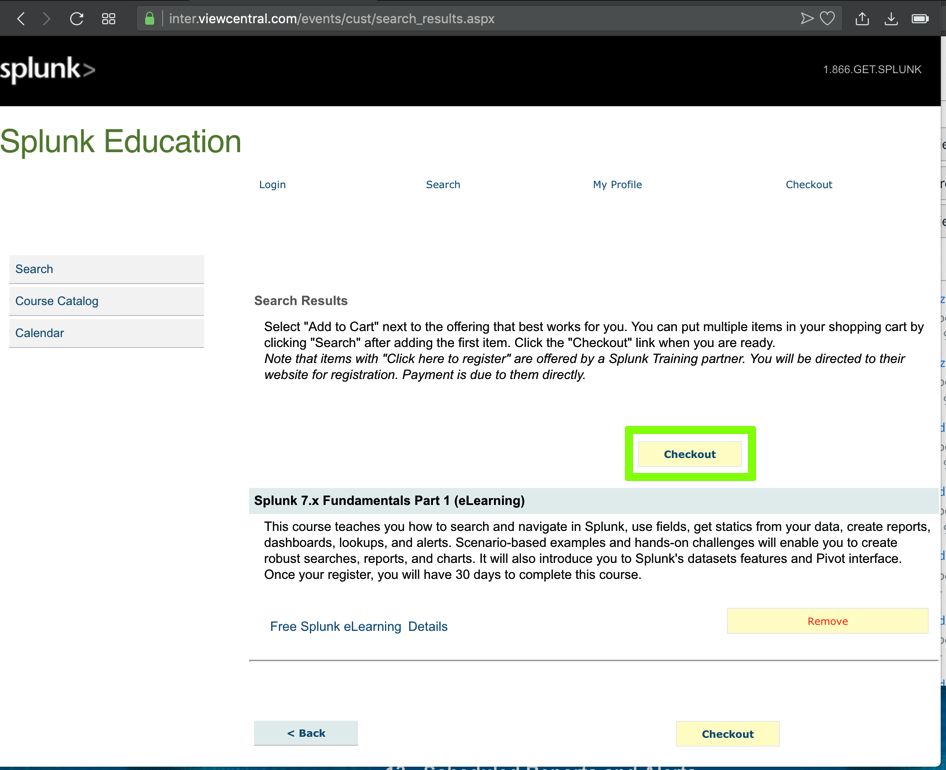Select Search in the left sidebar

pos(106,269)
